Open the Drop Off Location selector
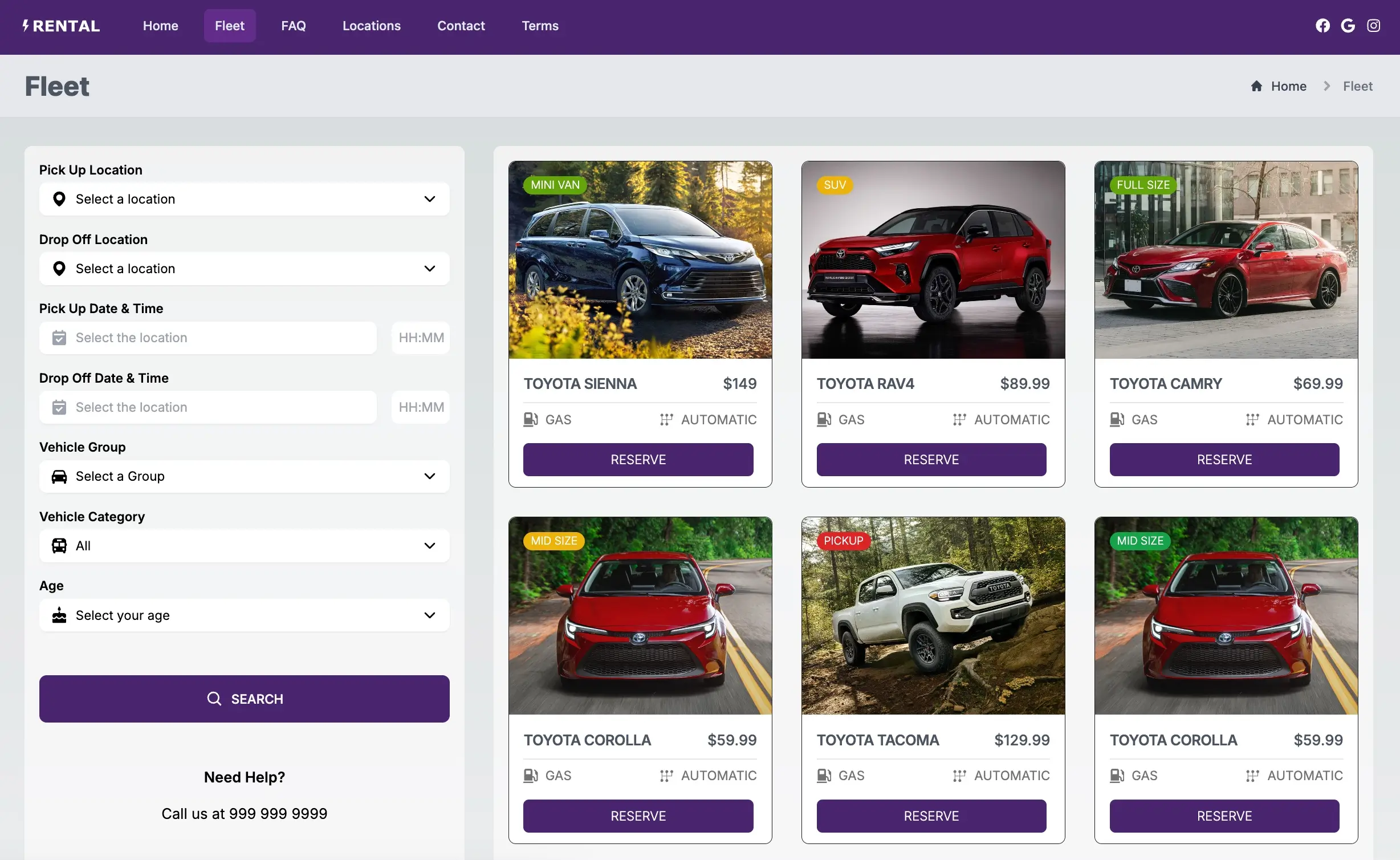 coord(244,268)
